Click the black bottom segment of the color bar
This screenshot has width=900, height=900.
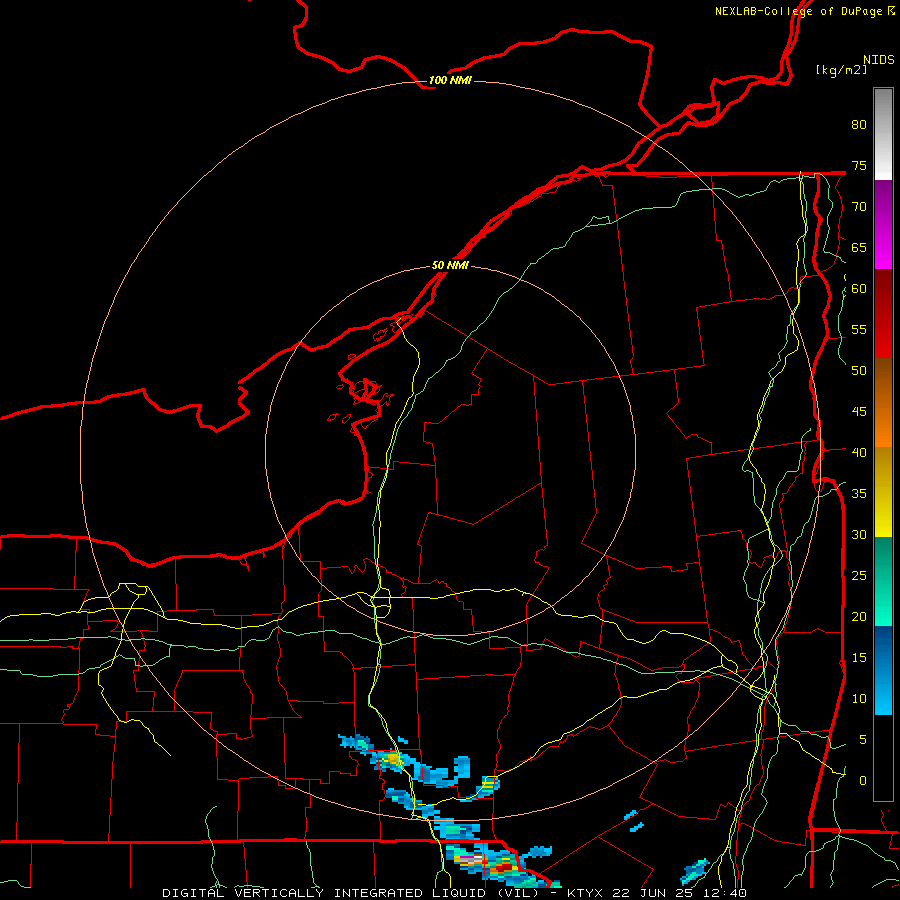883,758
